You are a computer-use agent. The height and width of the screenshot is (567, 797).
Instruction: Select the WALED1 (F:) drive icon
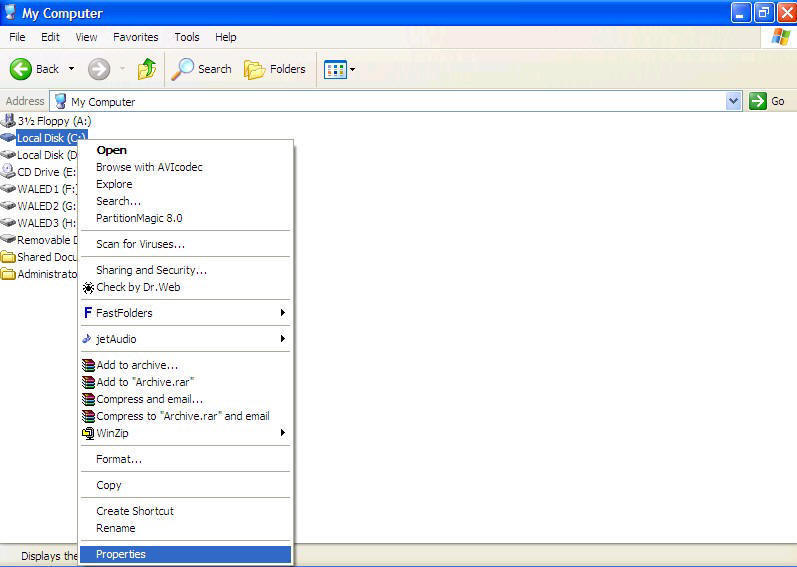(8, 188)
